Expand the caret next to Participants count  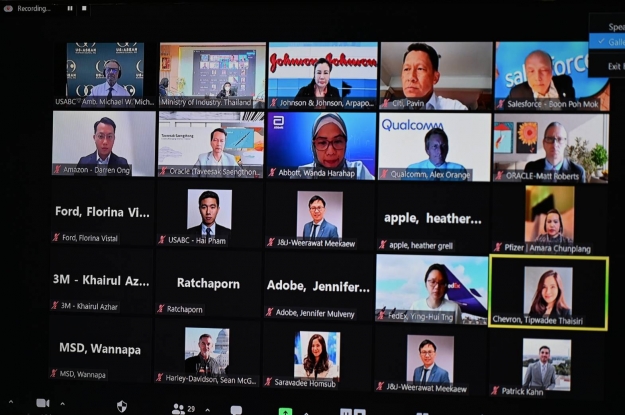208,409
